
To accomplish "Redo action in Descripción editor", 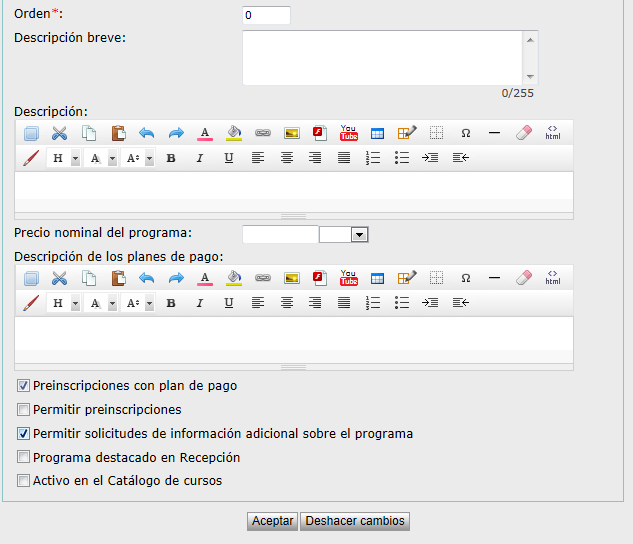I will point(176,133).
